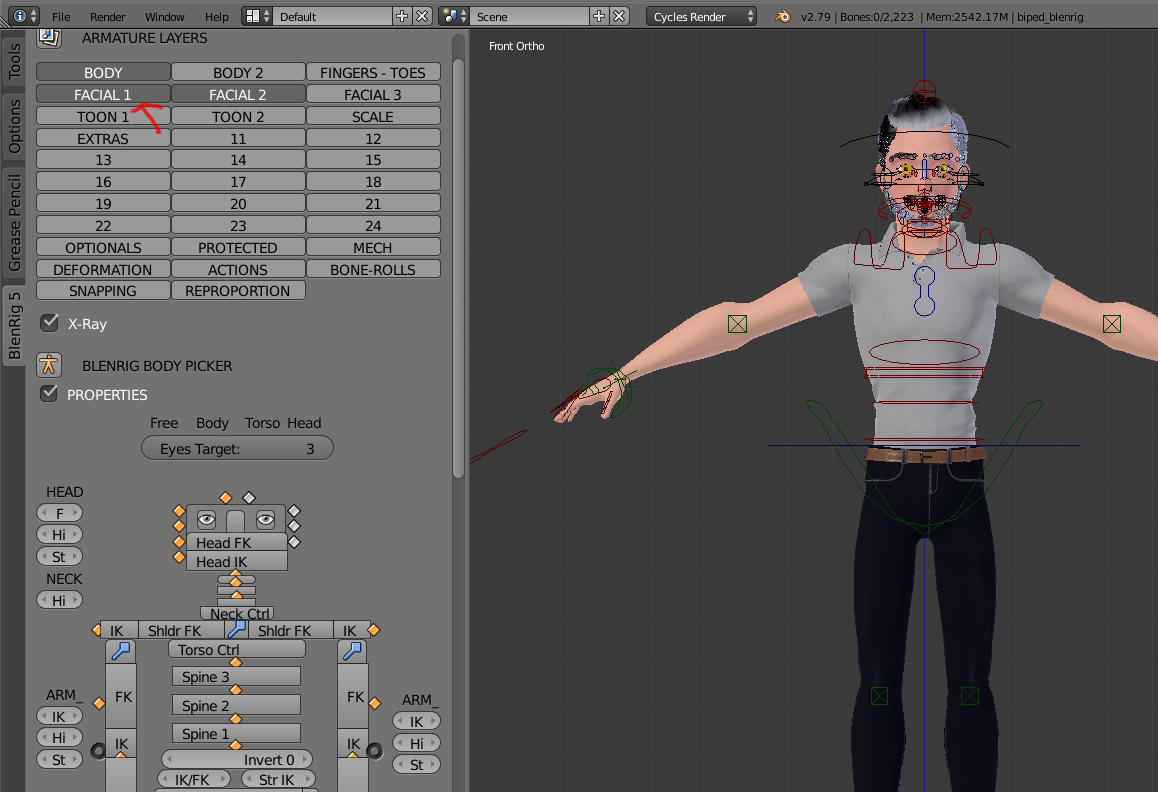Click the orange diamond left of left IK
The width and height of the screenshot is (1158, 792).
point(96,629)
